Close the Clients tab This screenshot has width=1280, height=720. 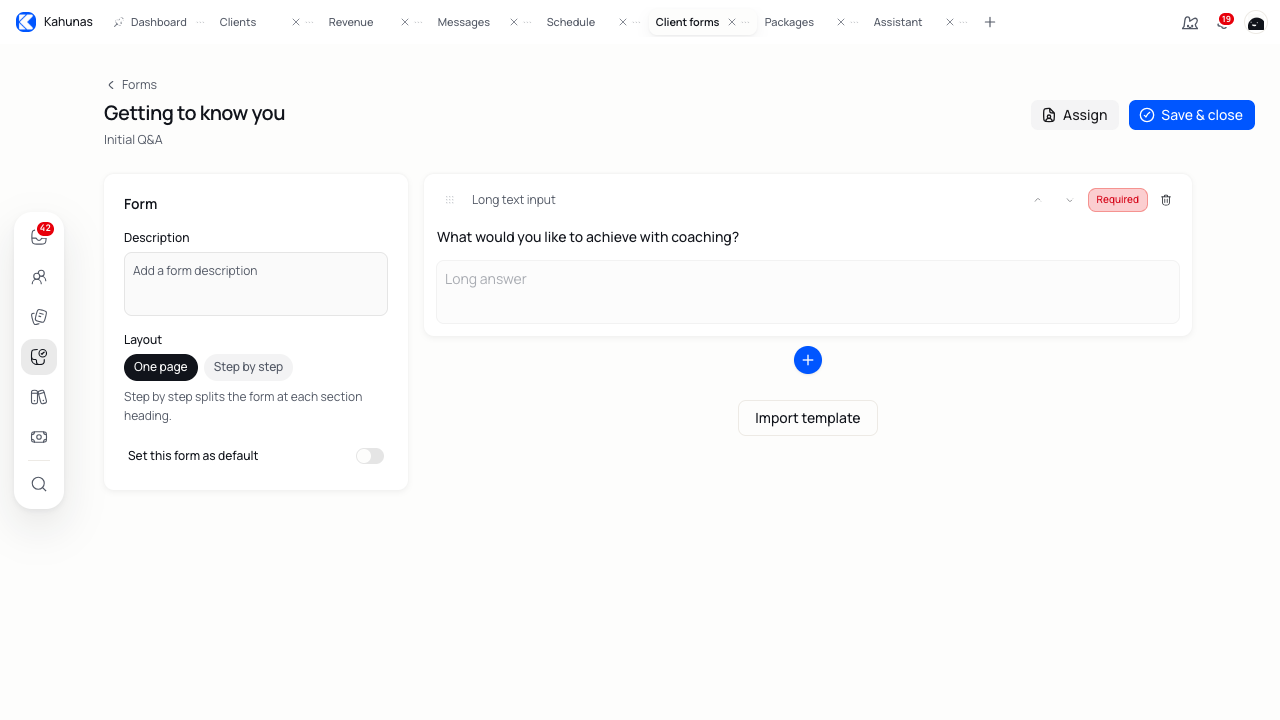(296, 22)
